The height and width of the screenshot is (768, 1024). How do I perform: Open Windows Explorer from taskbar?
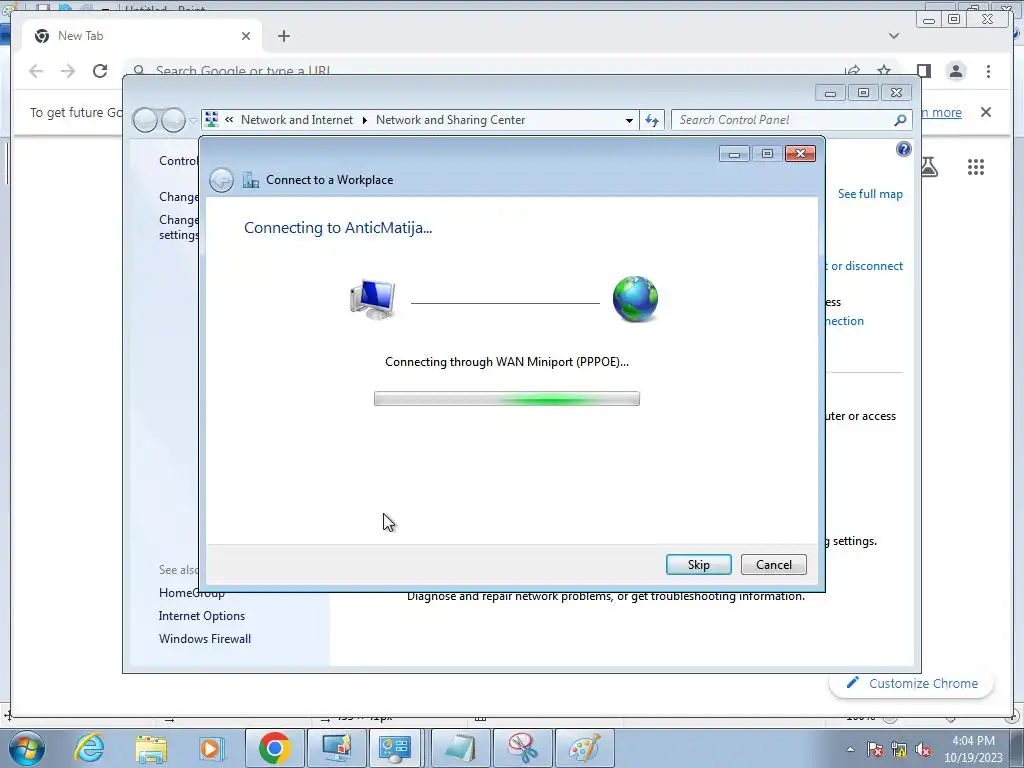point(151,748)
